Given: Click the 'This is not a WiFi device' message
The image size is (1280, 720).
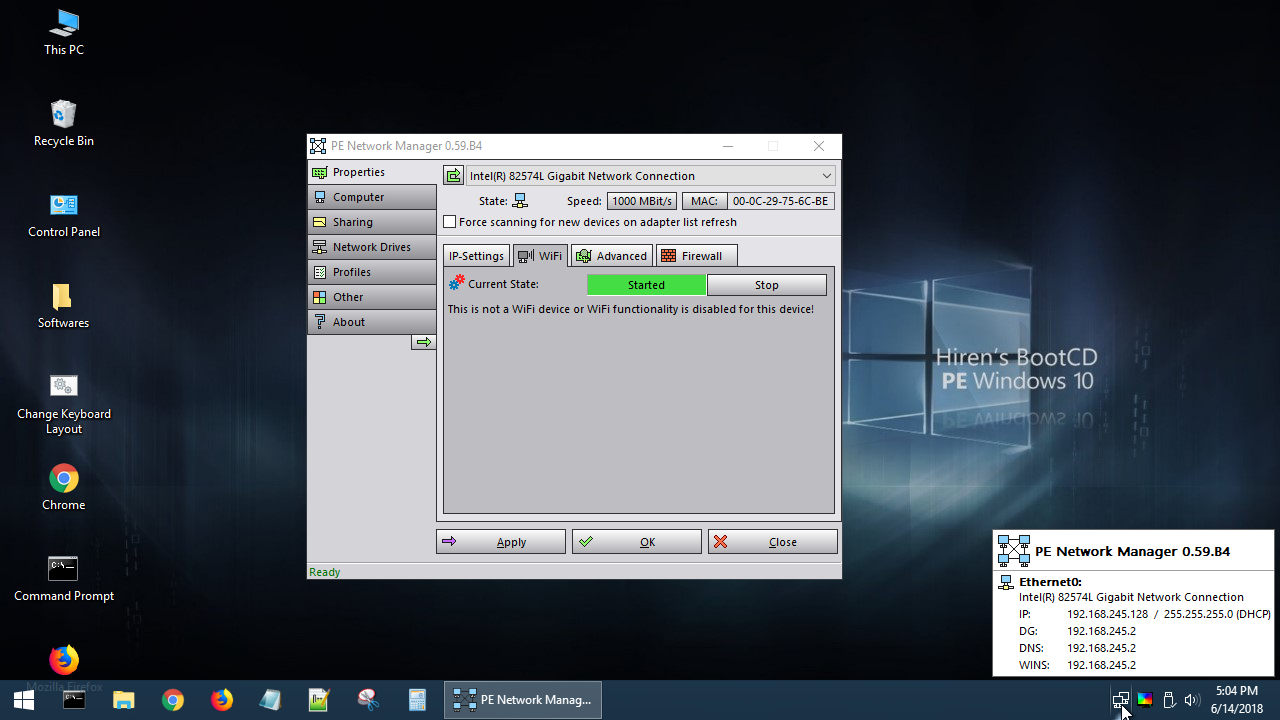Looking at the screenshot, I should (631, 309).
